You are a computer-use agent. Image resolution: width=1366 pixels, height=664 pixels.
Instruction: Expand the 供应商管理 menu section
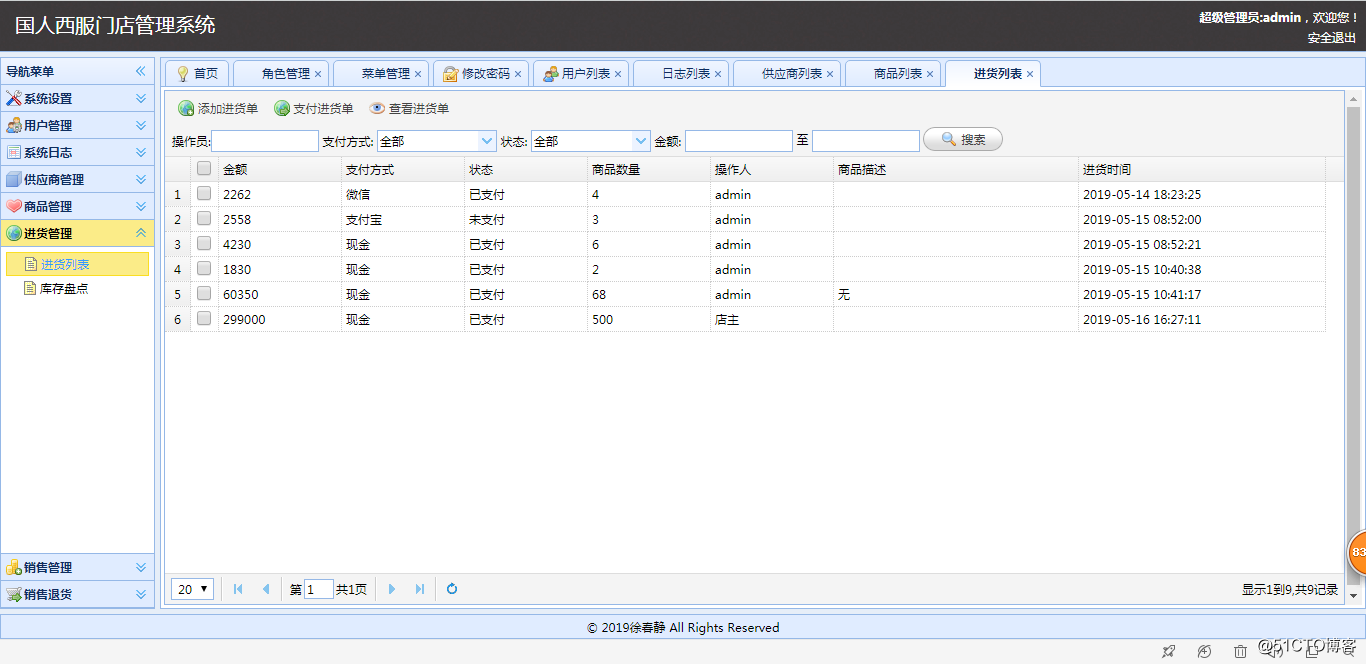pos(141,180)
